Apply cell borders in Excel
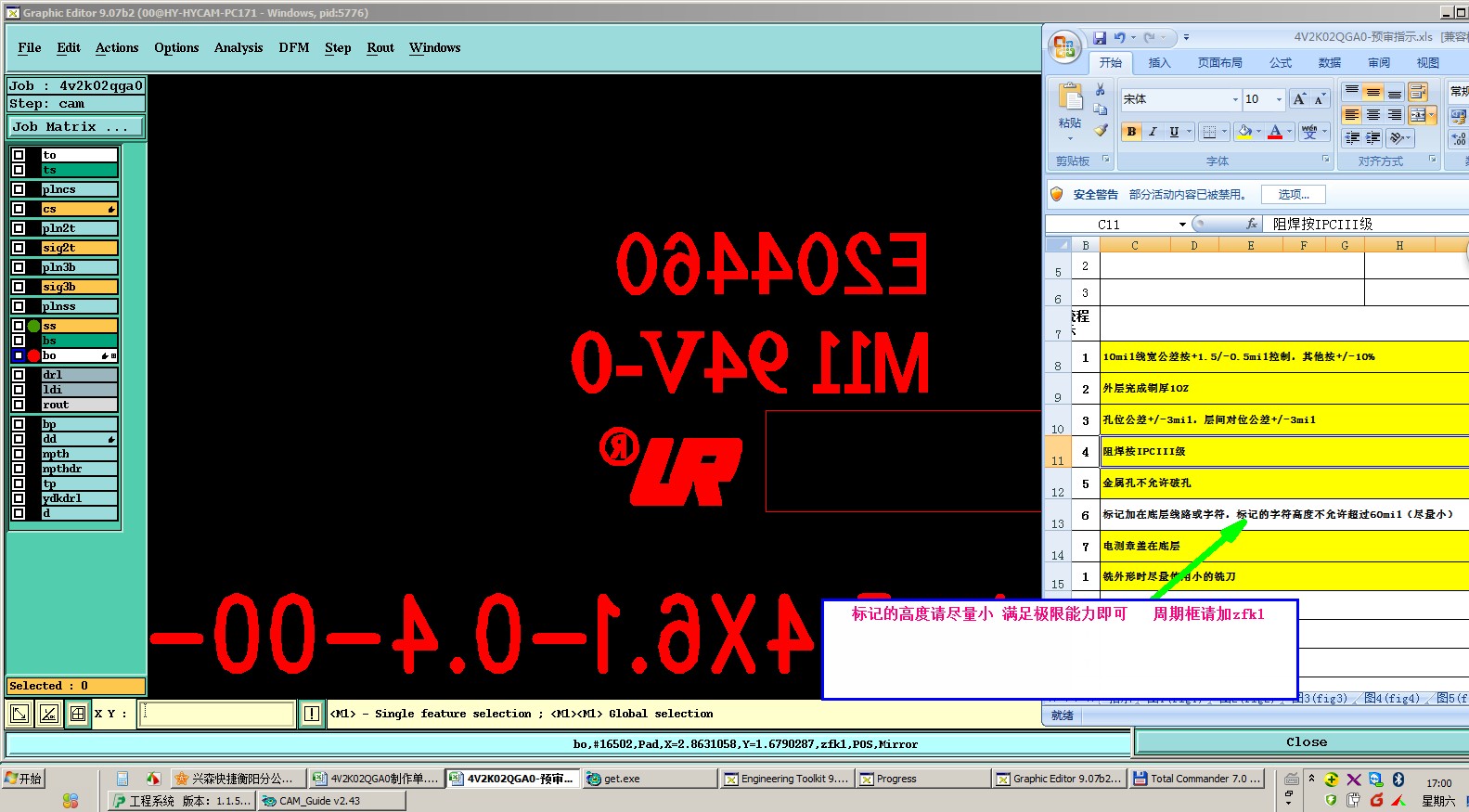This screenshot has height=812, width=1469. tap(1209, 132)
